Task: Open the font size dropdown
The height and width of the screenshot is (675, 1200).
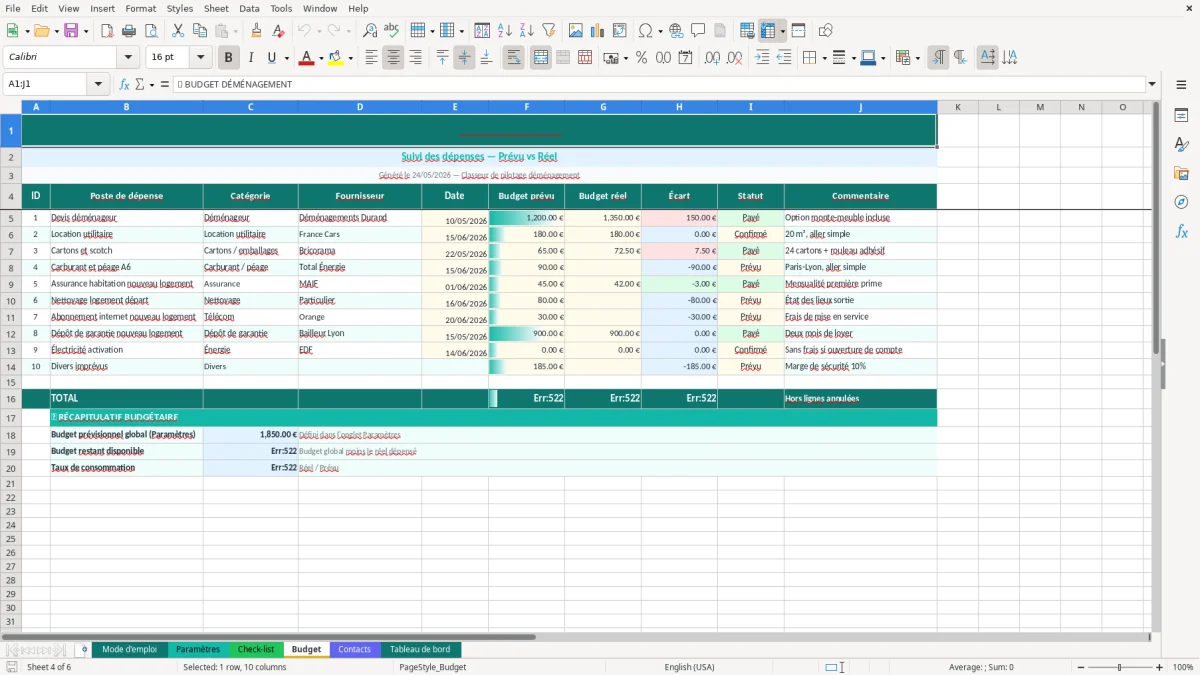Action: [x=200, y=58]
